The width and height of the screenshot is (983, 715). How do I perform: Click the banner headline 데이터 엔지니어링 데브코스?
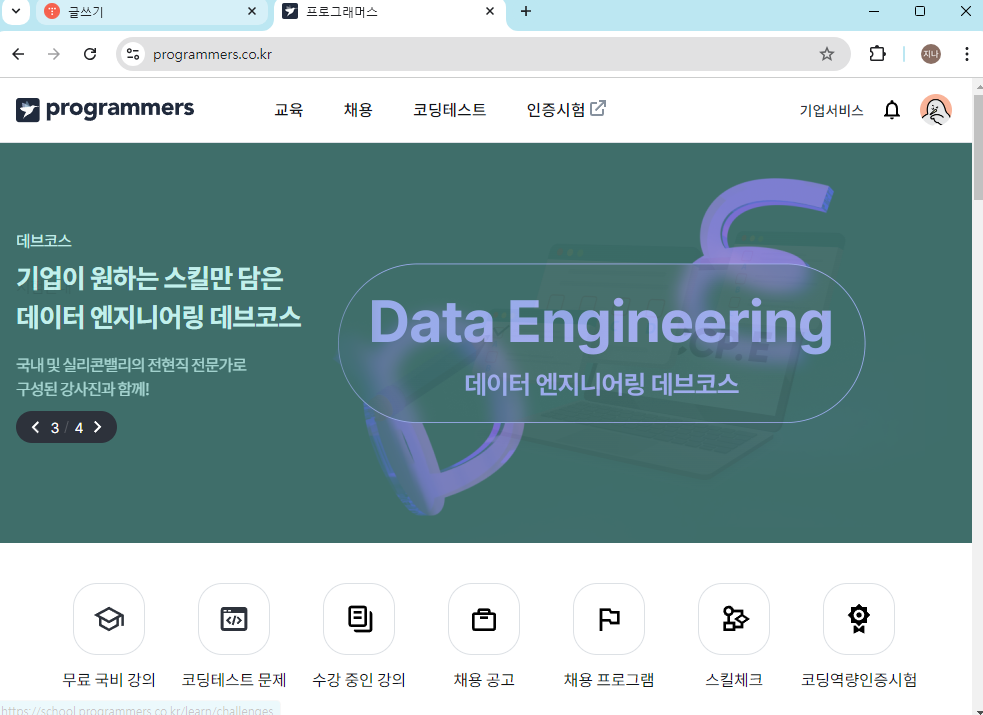point(159,317)
